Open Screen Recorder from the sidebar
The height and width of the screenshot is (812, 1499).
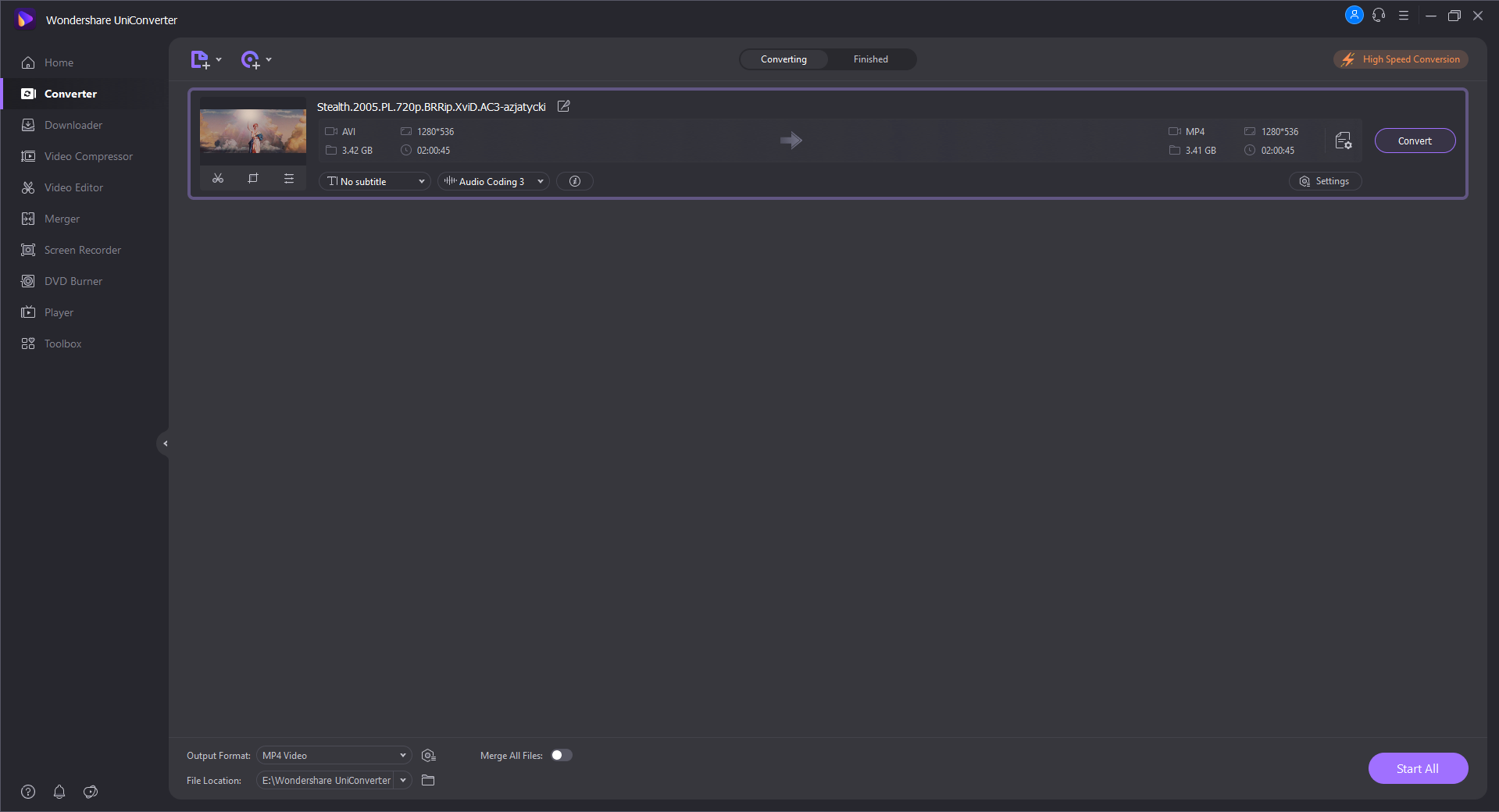(83, 250)
